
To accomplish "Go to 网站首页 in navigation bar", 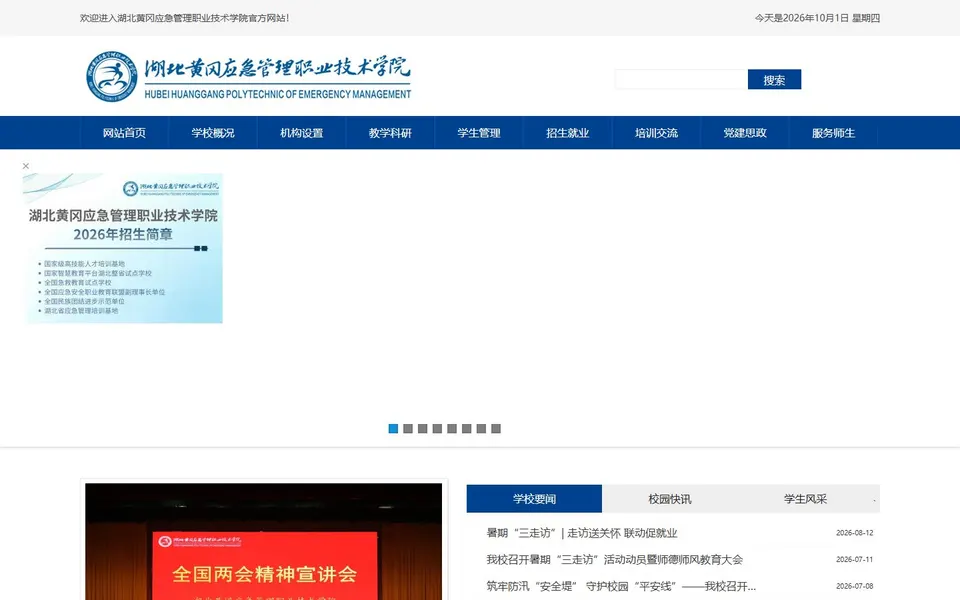I will 124,133.
